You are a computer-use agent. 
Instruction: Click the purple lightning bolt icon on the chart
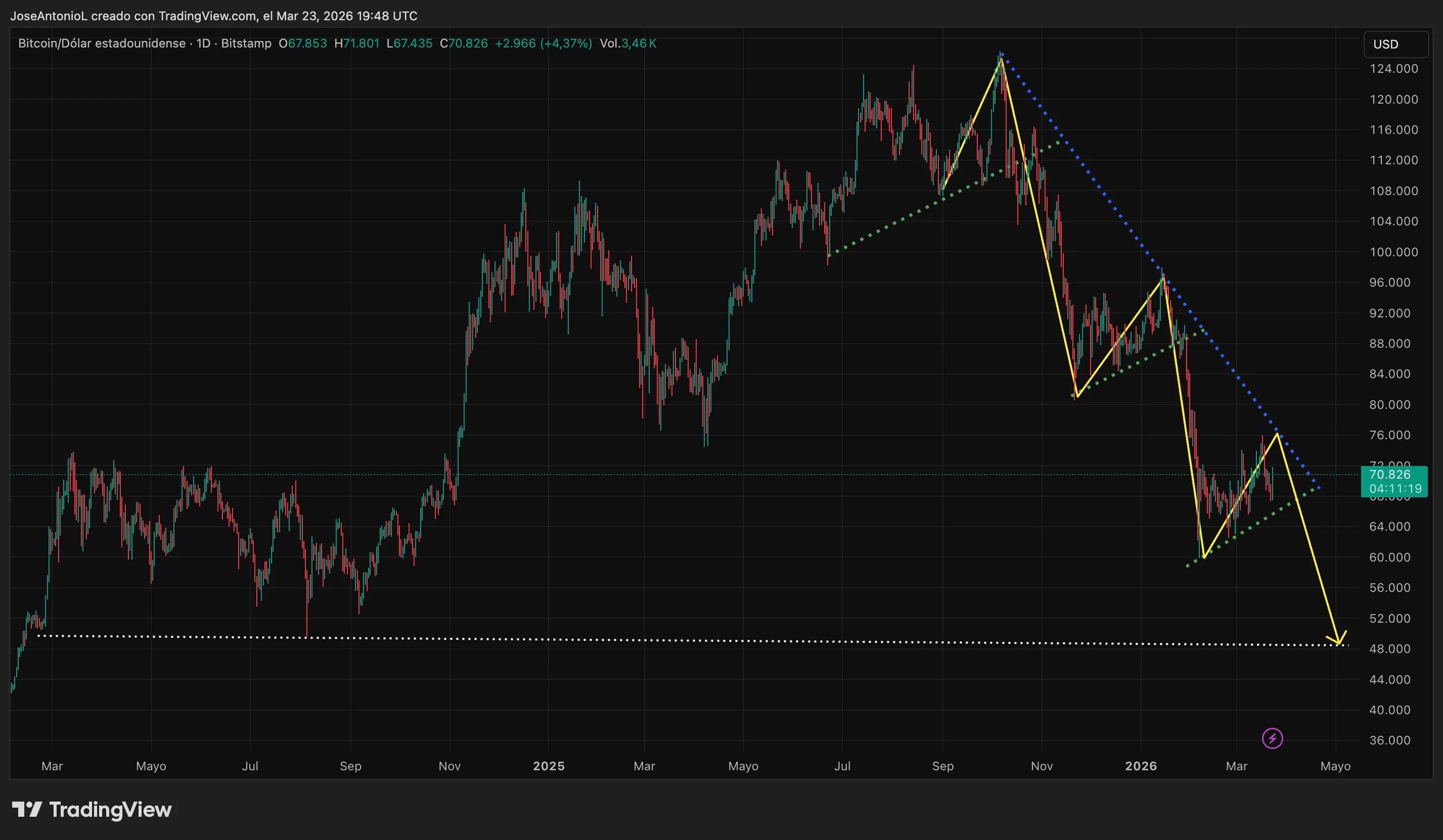[1273, 738]
